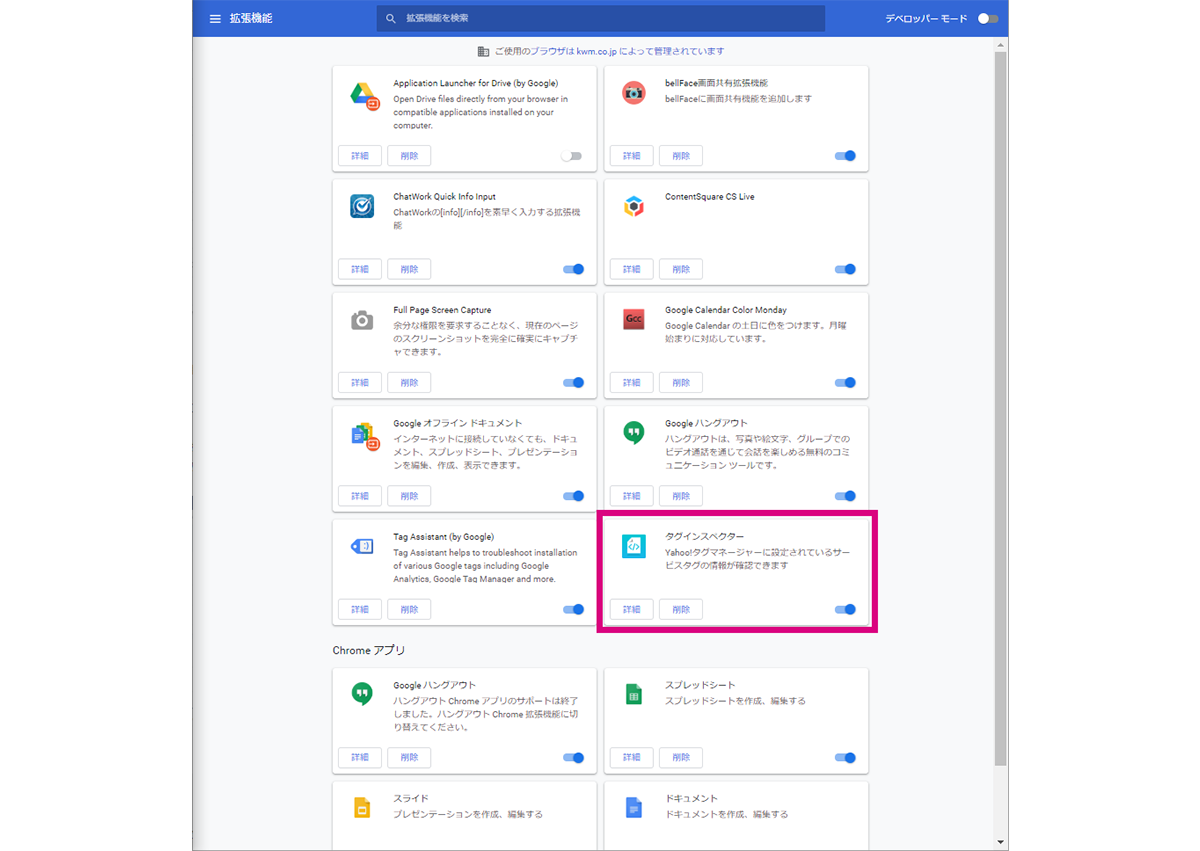
Task: Click 削除 for ContentSquare CS Live
Action: coord(681,269)
